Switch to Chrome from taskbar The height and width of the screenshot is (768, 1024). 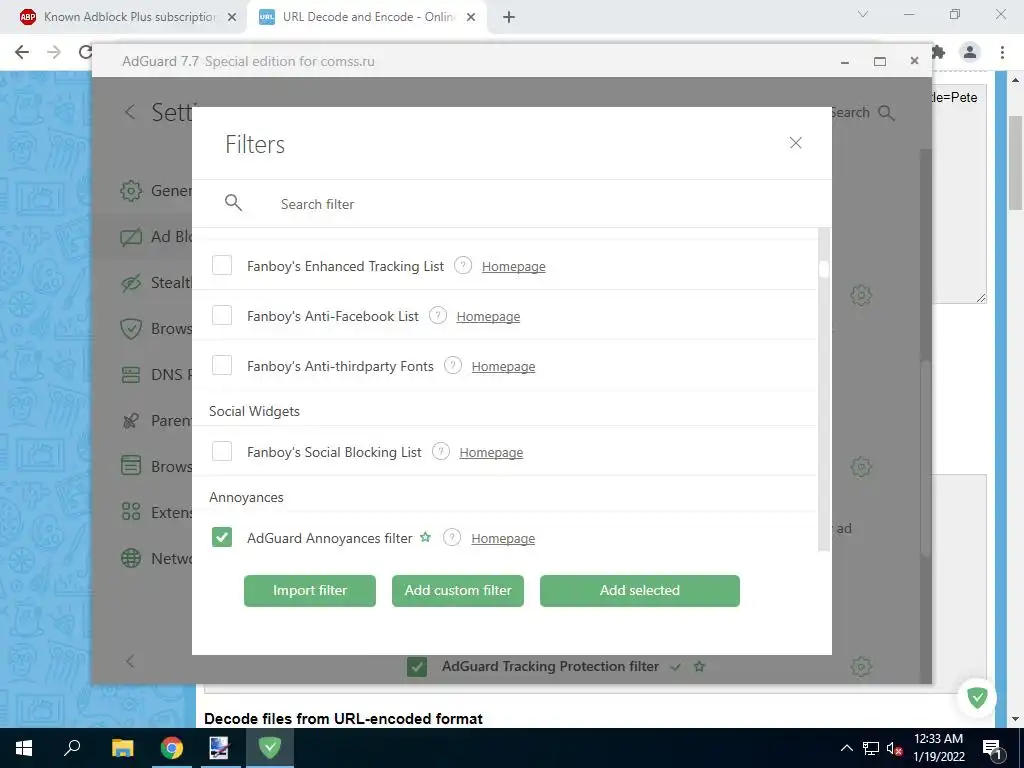[x=172, y=748]
